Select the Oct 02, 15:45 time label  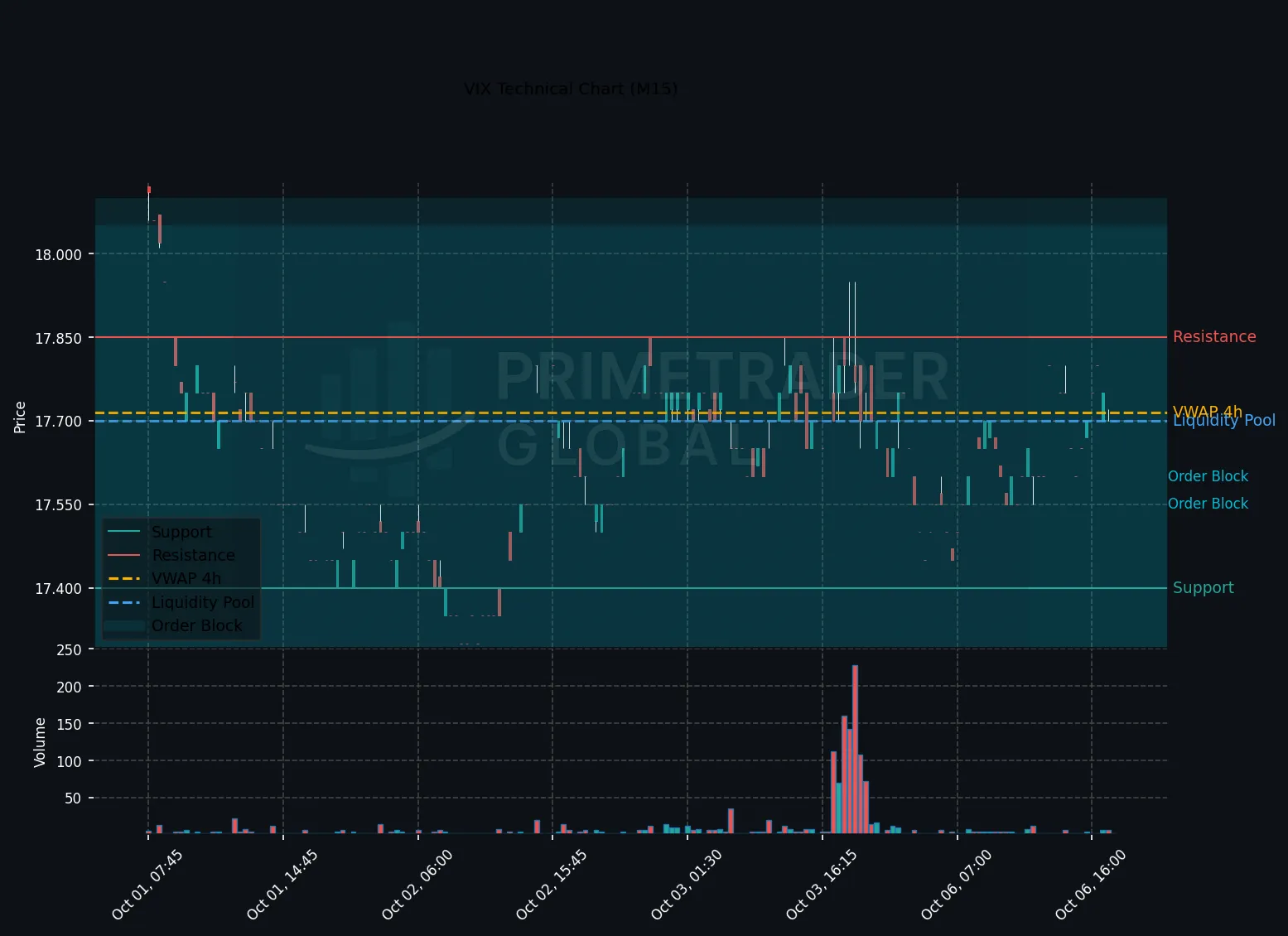(x=552, y=885)
